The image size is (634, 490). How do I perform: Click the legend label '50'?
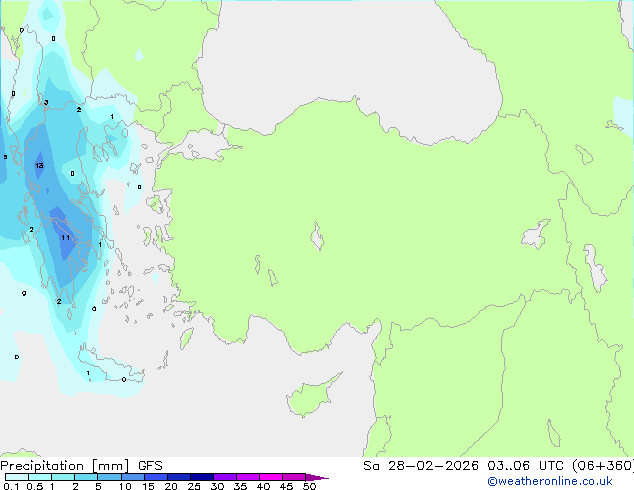[x=310, y=486]
